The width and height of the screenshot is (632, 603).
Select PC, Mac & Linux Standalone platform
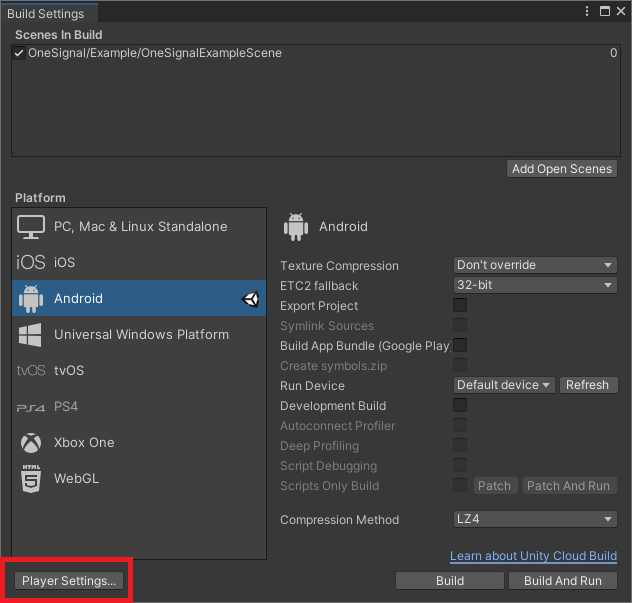(139, 227)
